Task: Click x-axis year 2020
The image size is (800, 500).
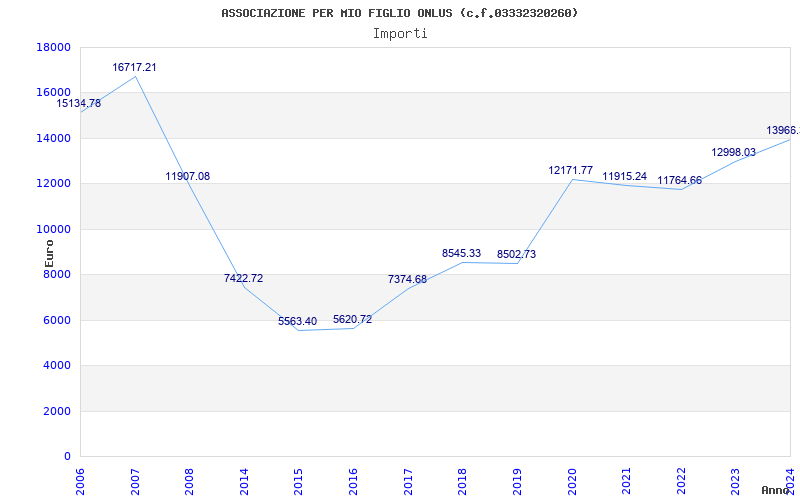Action: point(571,482)
